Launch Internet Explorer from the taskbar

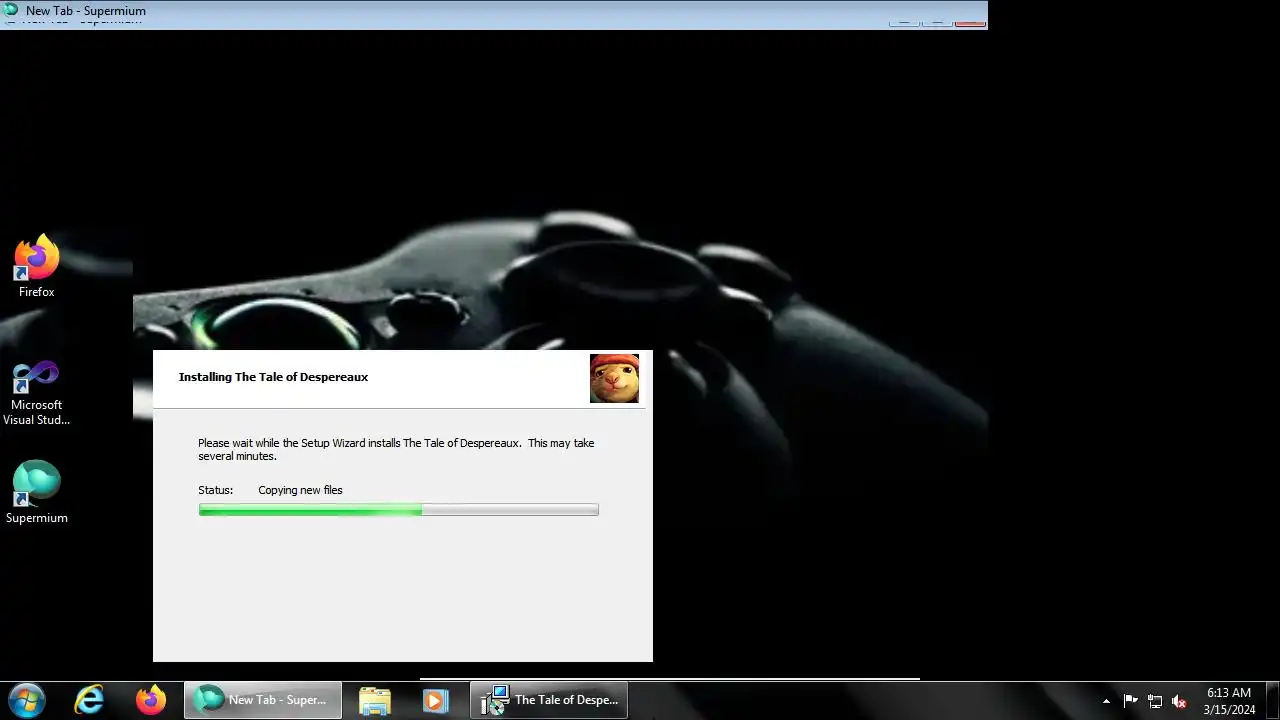[90, 700]
